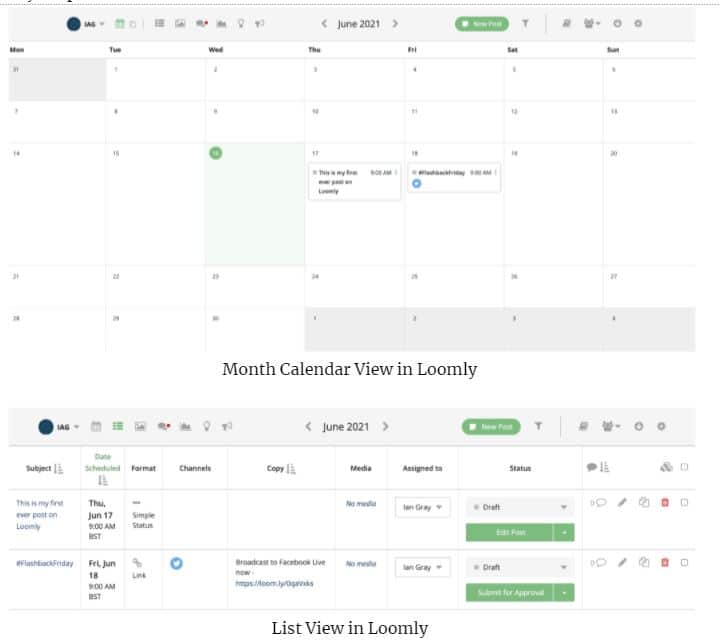This screenshot has width=720, height=644.
Task: Click the Edit Post button
Action: click(x=510, y=532)
